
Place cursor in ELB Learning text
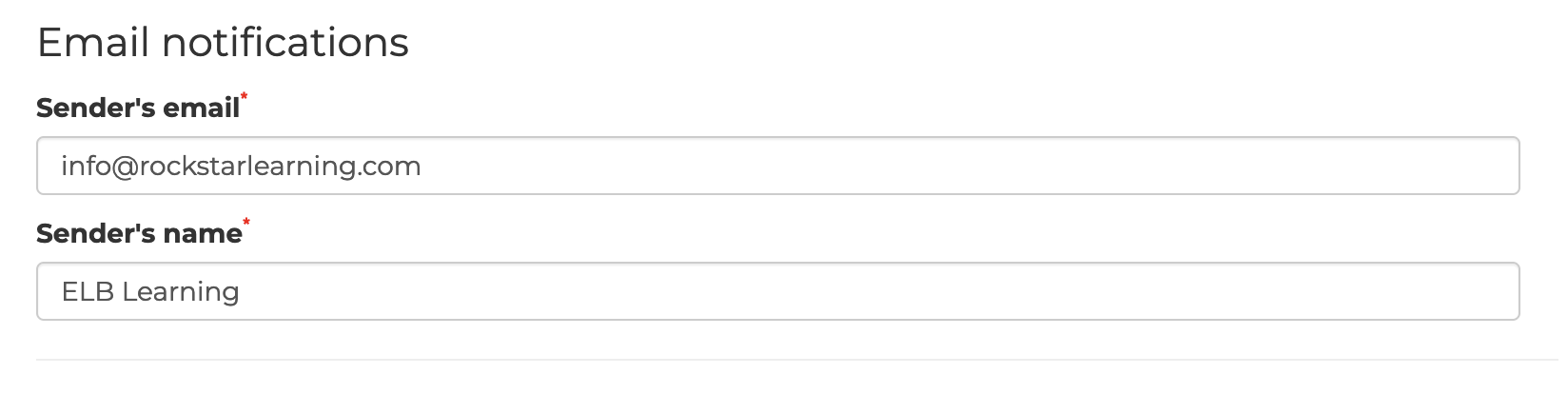[150, 291]
